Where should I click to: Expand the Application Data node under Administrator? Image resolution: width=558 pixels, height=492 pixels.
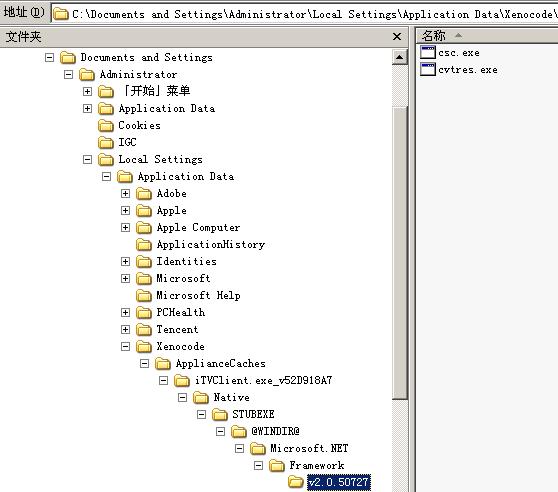pos(87,108)
